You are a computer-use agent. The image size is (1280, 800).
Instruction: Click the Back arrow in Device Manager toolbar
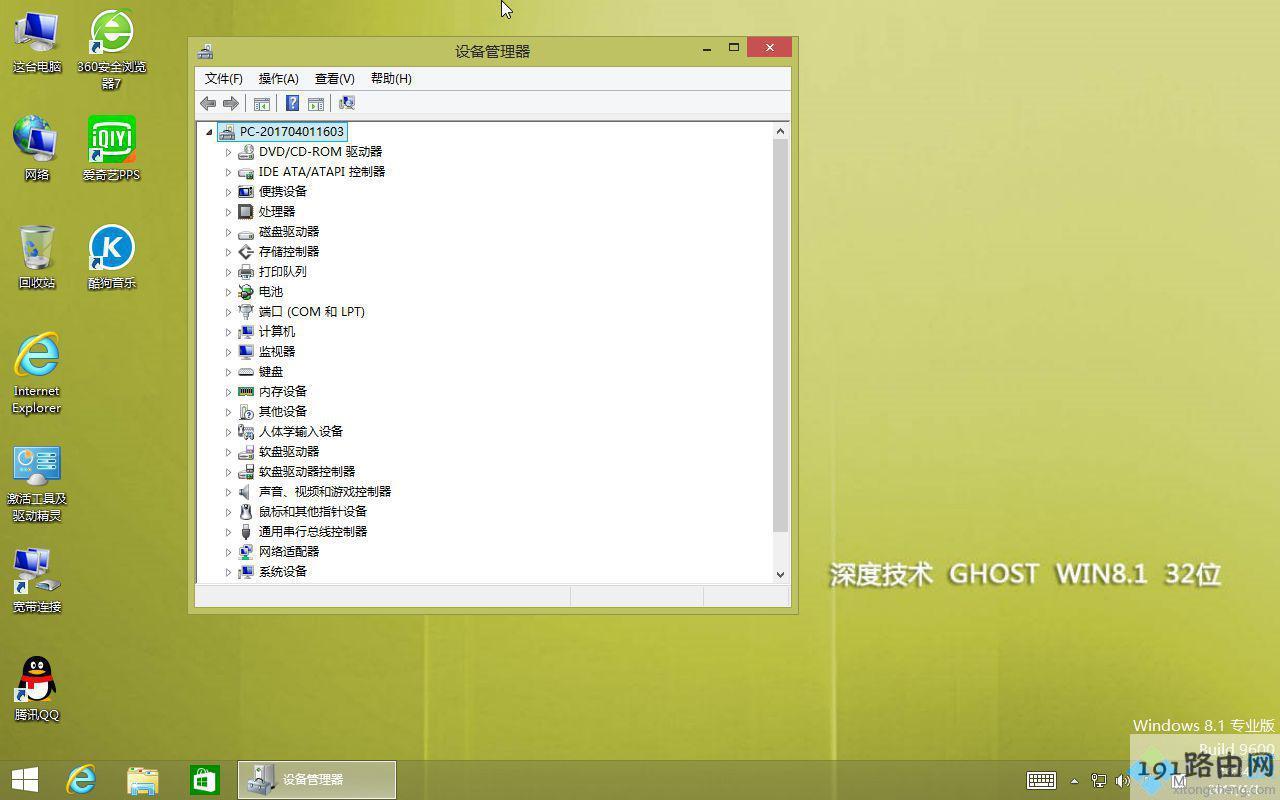coord(208,103)
